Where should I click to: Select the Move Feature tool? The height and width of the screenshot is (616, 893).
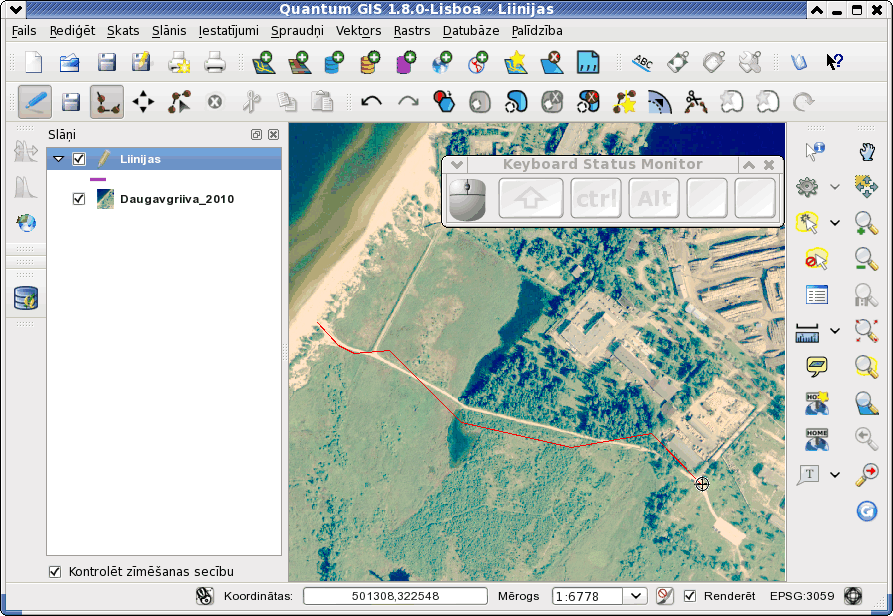(x=143, y=102)
